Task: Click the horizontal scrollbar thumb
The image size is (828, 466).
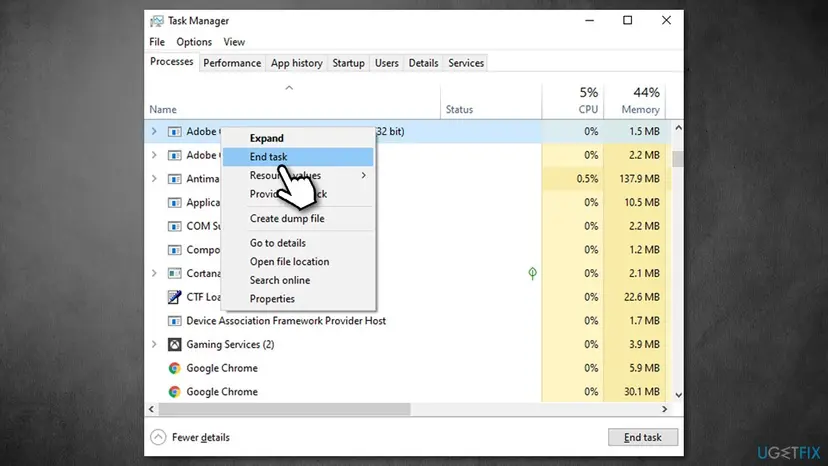Action: 285,409
